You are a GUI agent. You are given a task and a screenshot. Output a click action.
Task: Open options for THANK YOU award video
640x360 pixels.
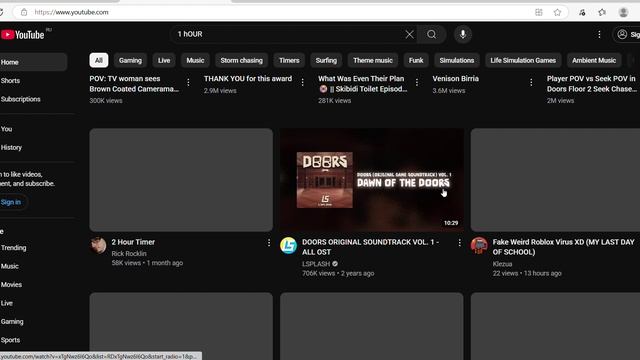tap(302, 82)
